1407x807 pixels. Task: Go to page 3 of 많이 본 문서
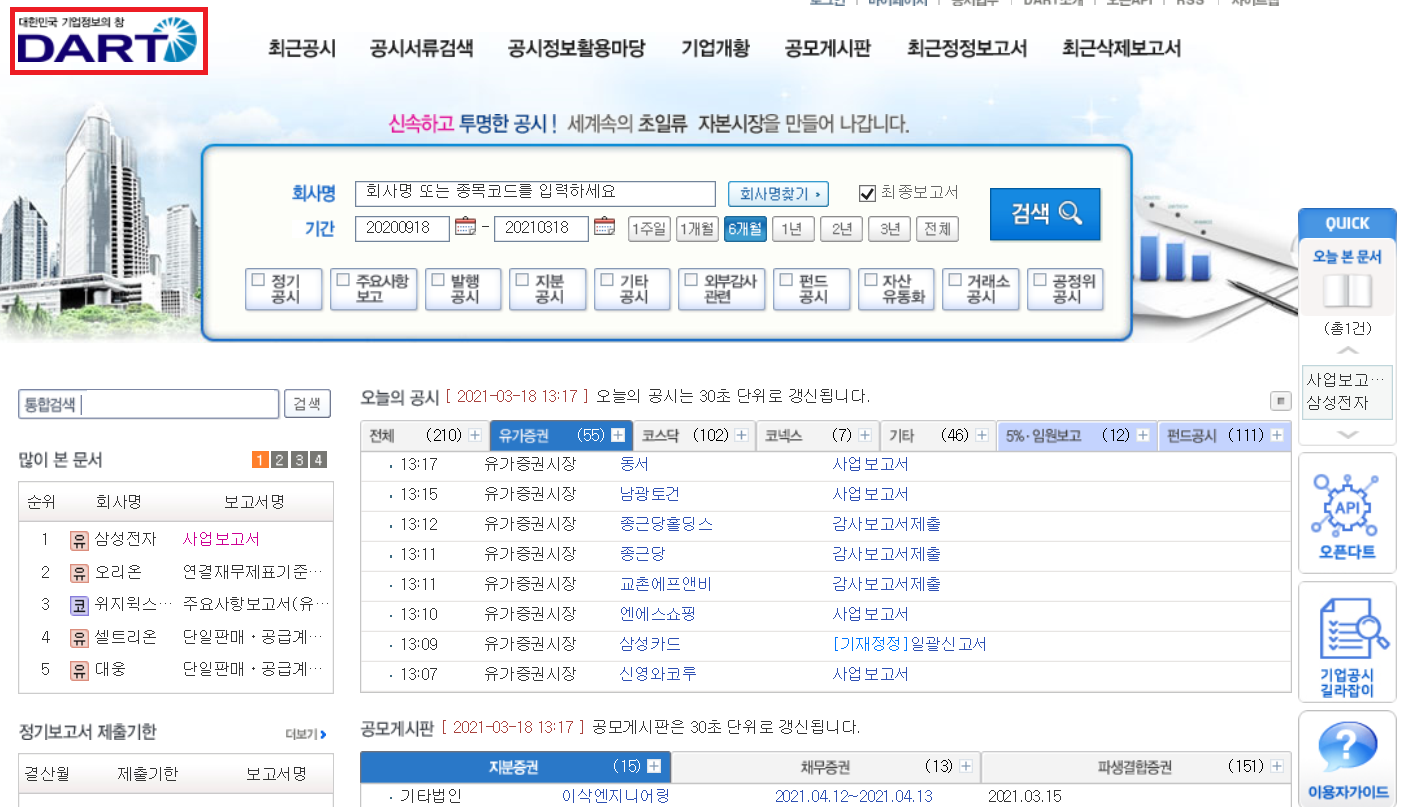pos(299,460)
